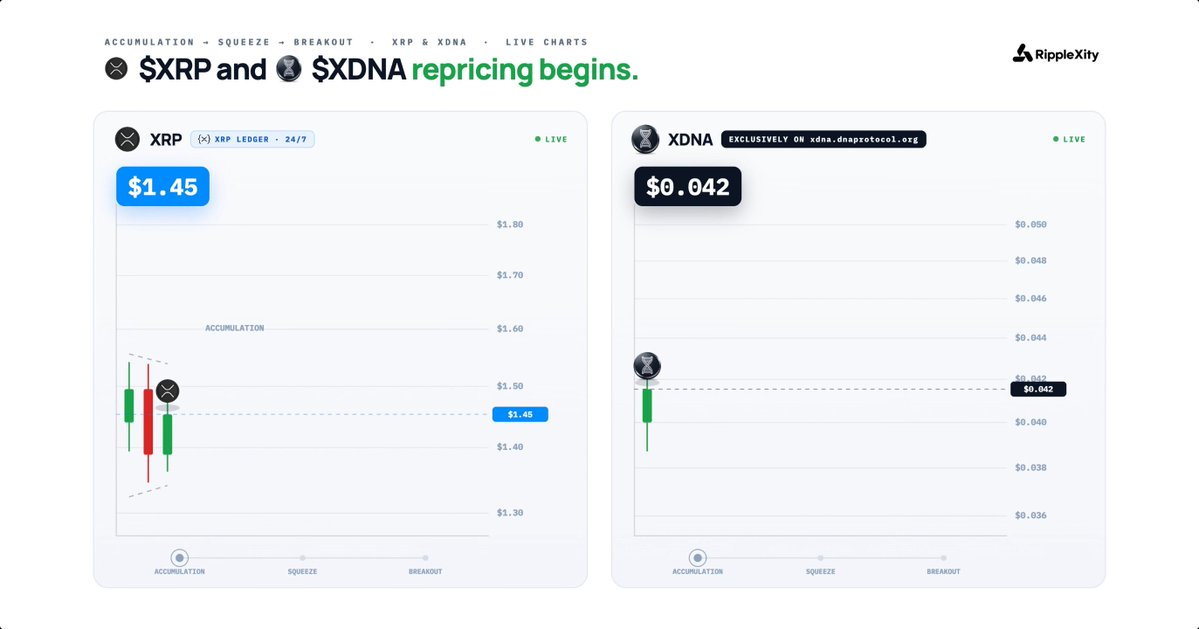
Task: Click the $0.048 axis label
Action: [1031, 261]
